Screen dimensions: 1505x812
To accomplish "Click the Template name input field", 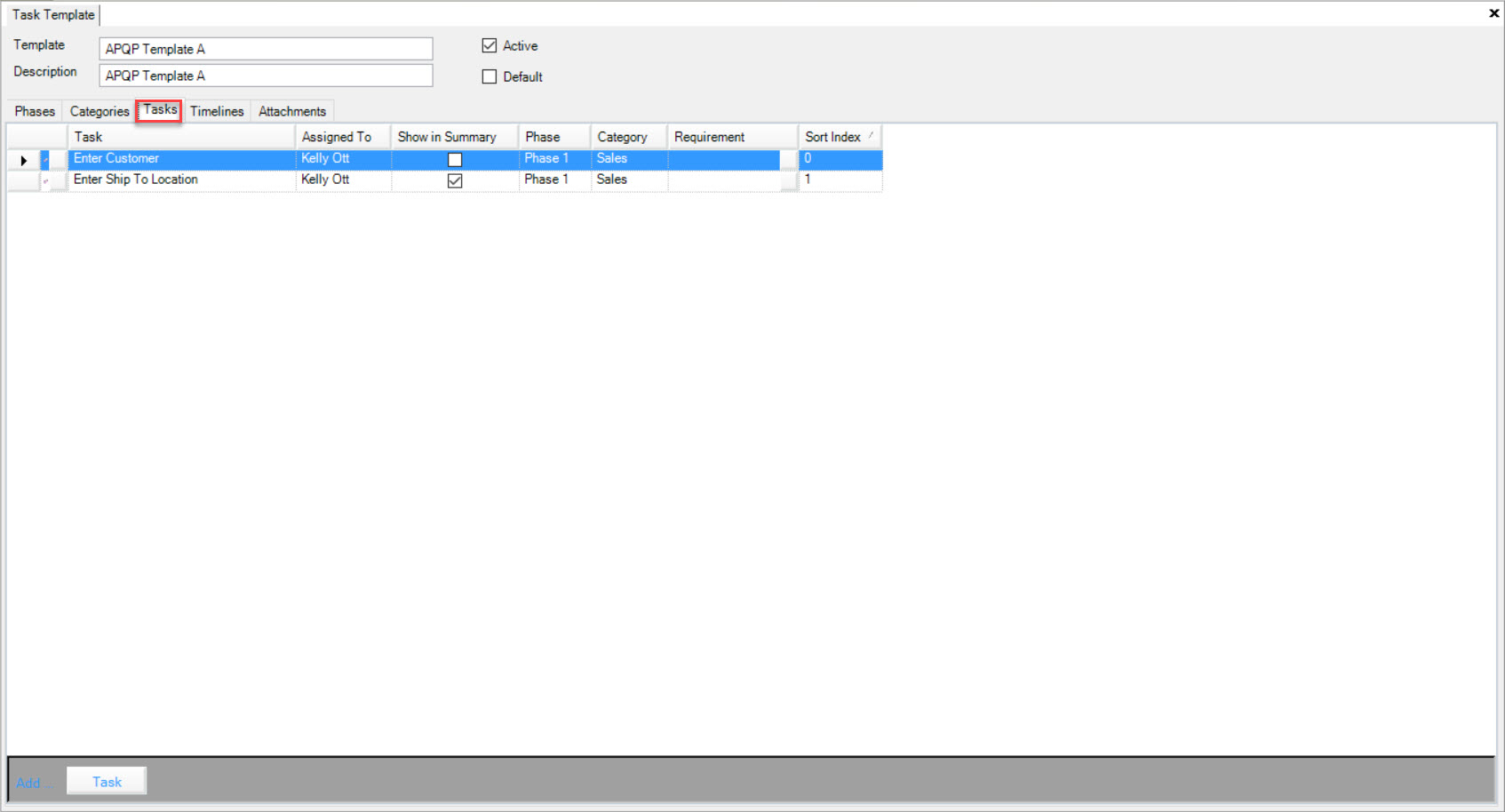I will tap(266, 49).
